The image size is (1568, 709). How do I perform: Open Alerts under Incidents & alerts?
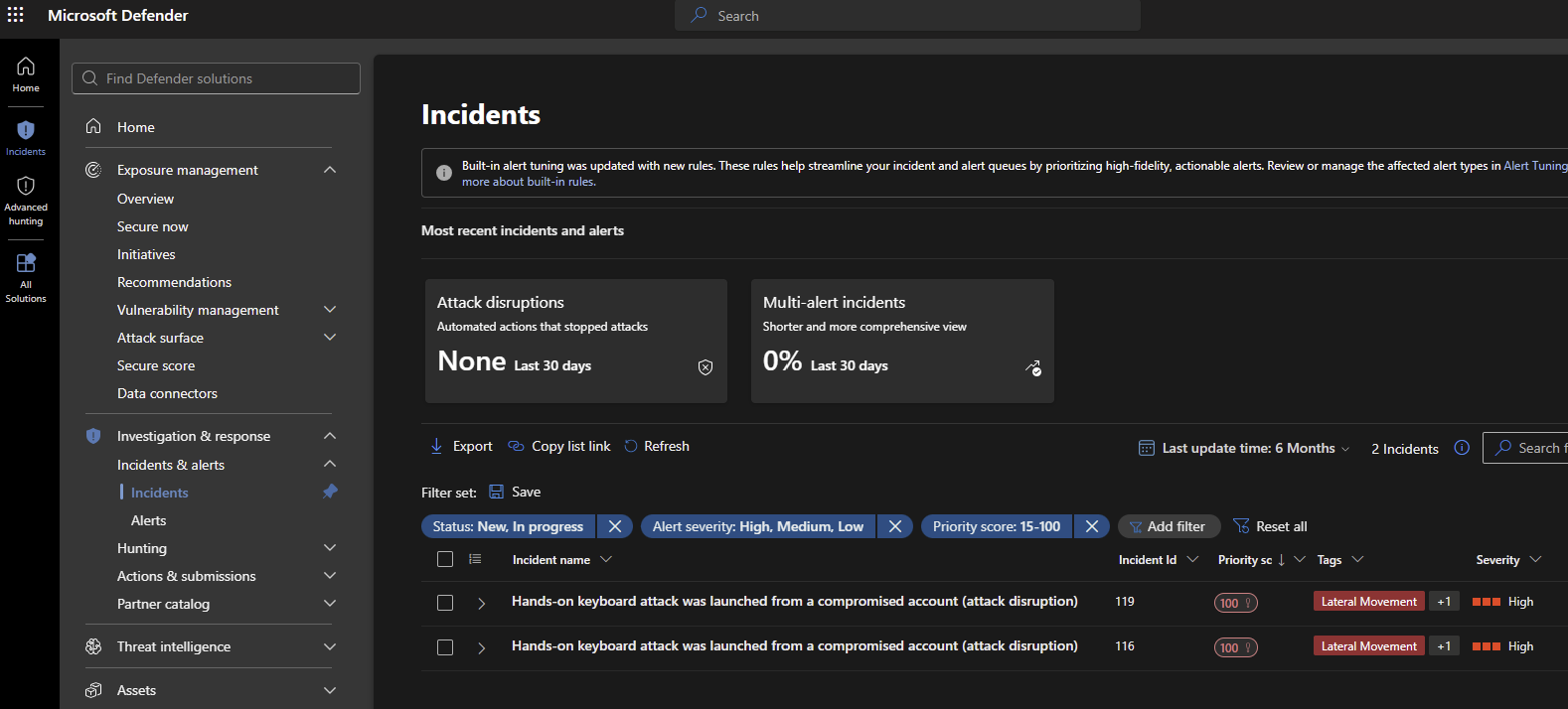click(x=149, y=520)
